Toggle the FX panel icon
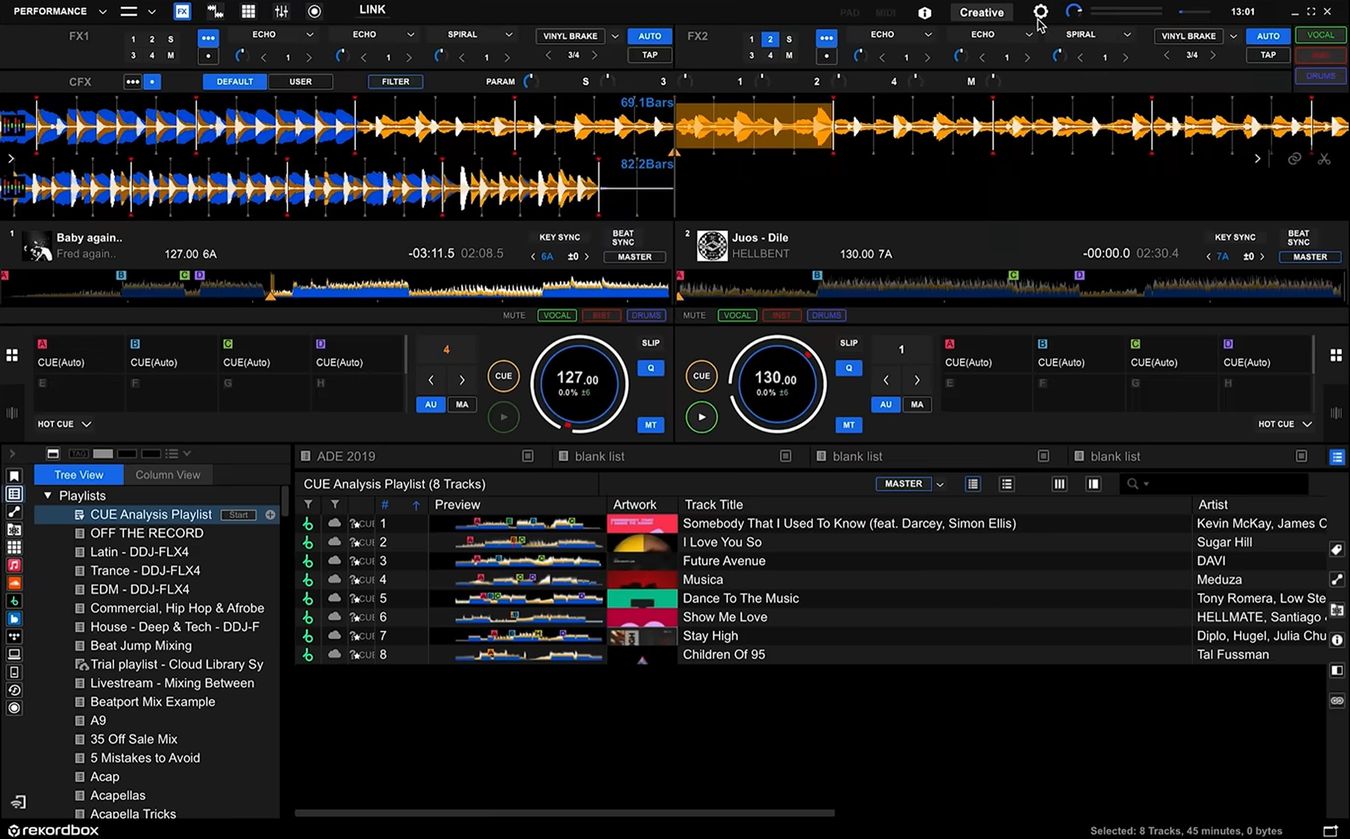The width and height of the screenshot is (1350, 839). (x=182, y=11)
